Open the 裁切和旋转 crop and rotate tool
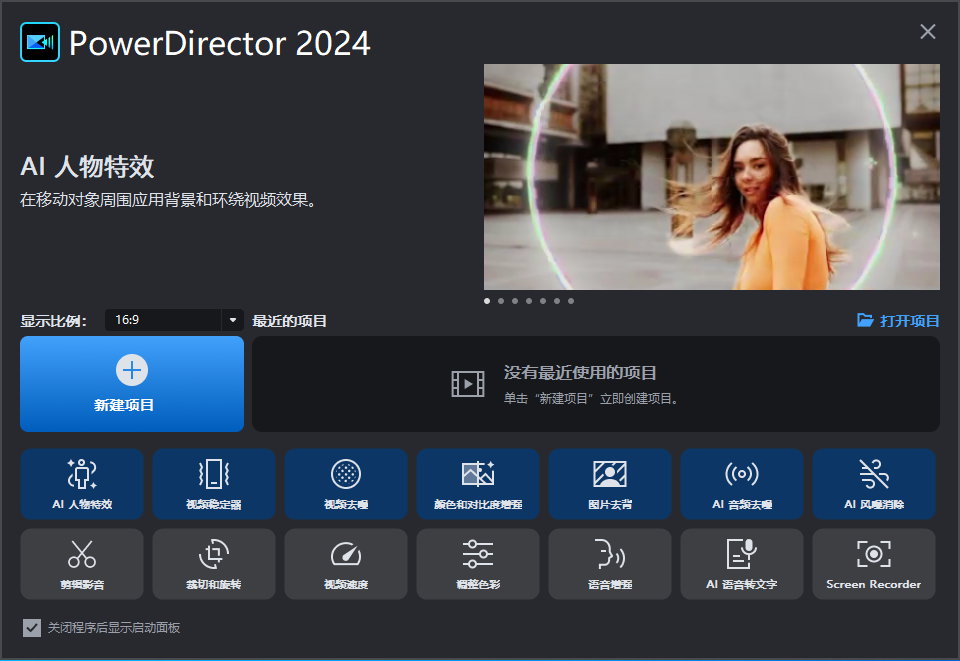The image size is (960, 661). click(x=214, y=564)
